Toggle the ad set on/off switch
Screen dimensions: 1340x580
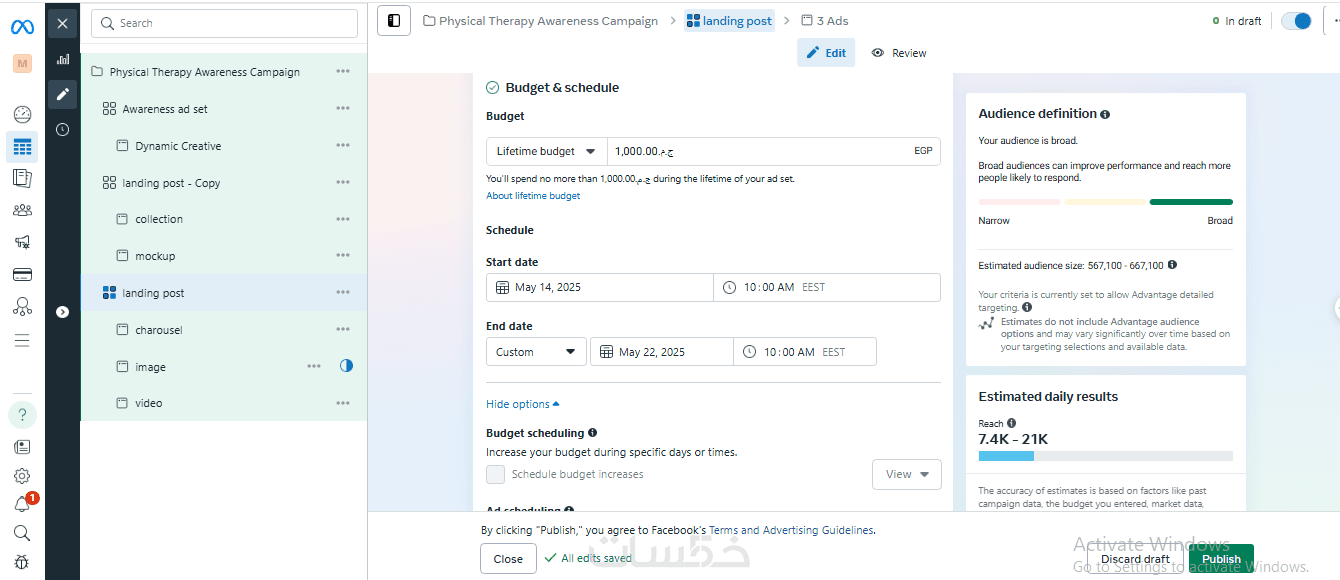pyautogui.click(x=1296, y=21)
